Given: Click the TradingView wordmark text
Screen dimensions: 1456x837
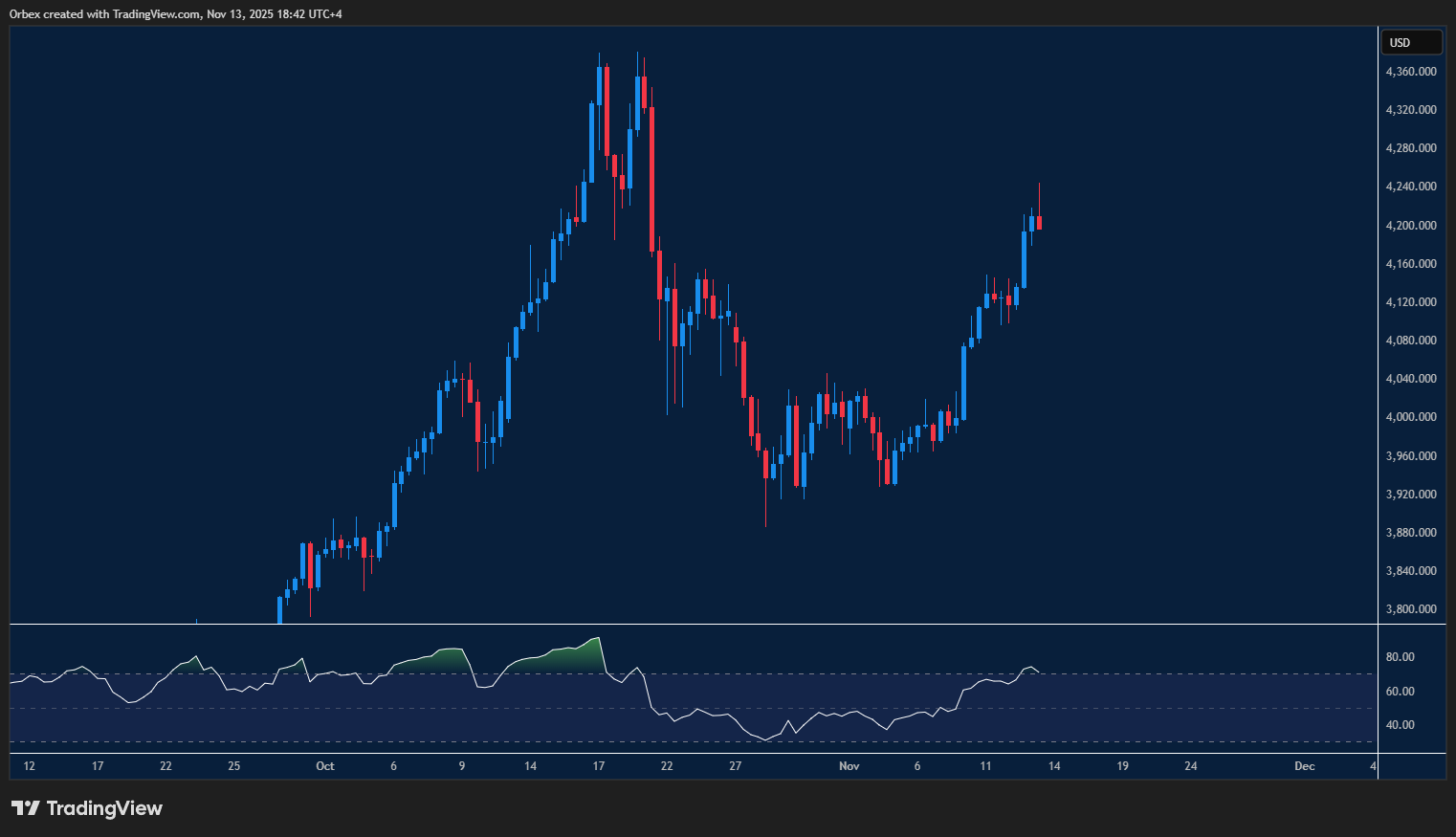Looking at the screenshot, I should 104,808.
